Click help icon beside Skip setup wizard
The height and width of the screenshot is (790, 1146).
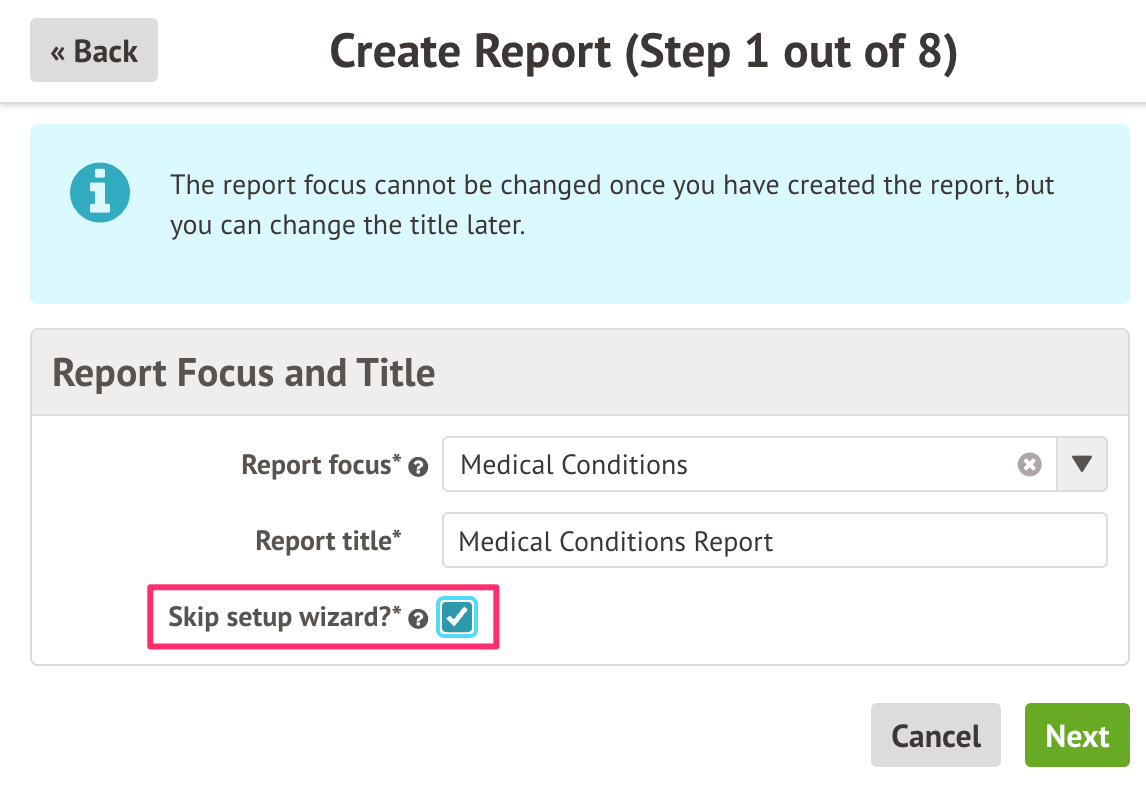[x=419, y=619]
